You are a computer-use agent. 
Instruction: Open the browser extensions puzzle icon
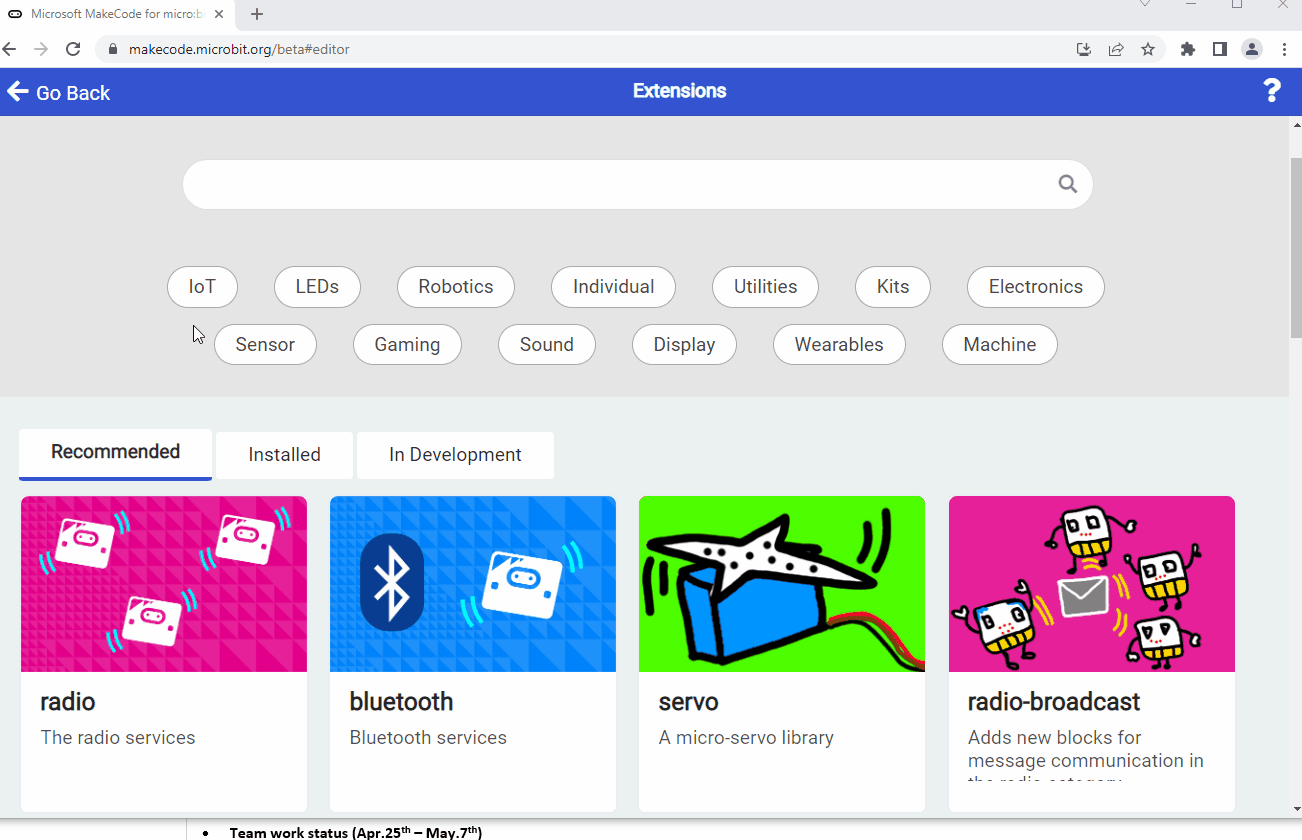[x=1187, y=49]
